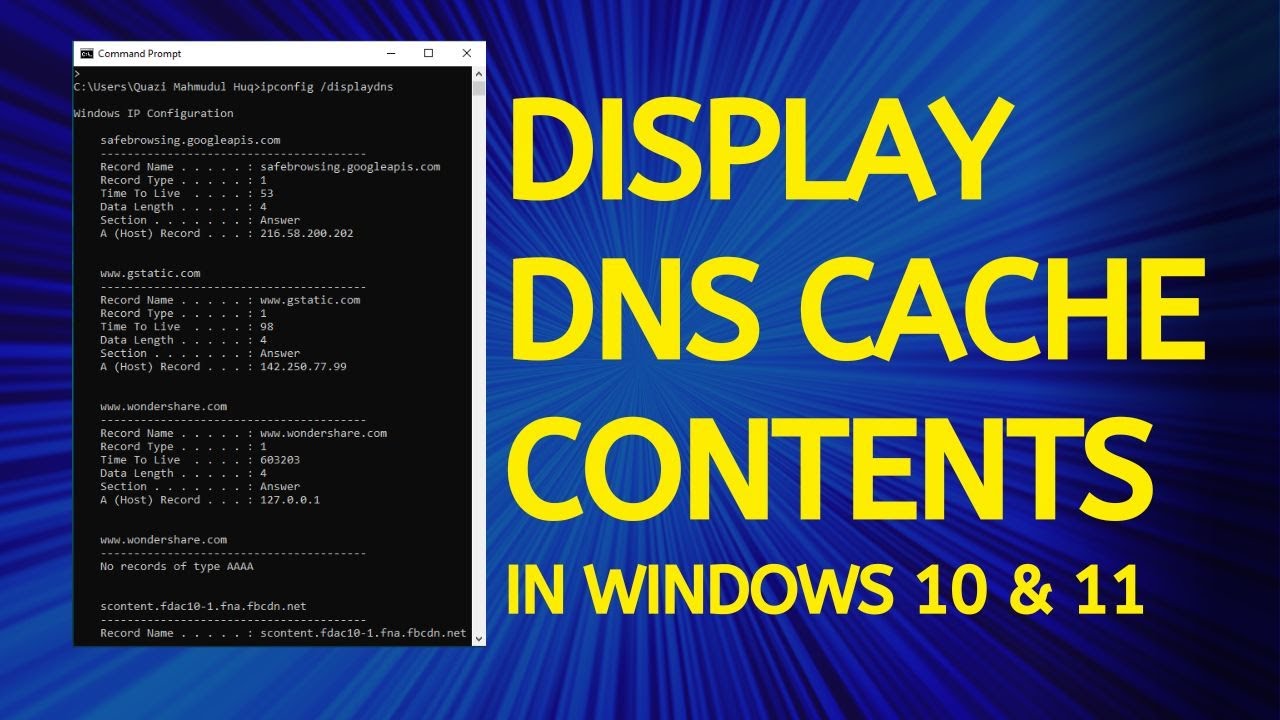Viewport: 1280px width, 720px height.
Task: Click the 'Time To Live' value 53
Action: tap(267, 193)
